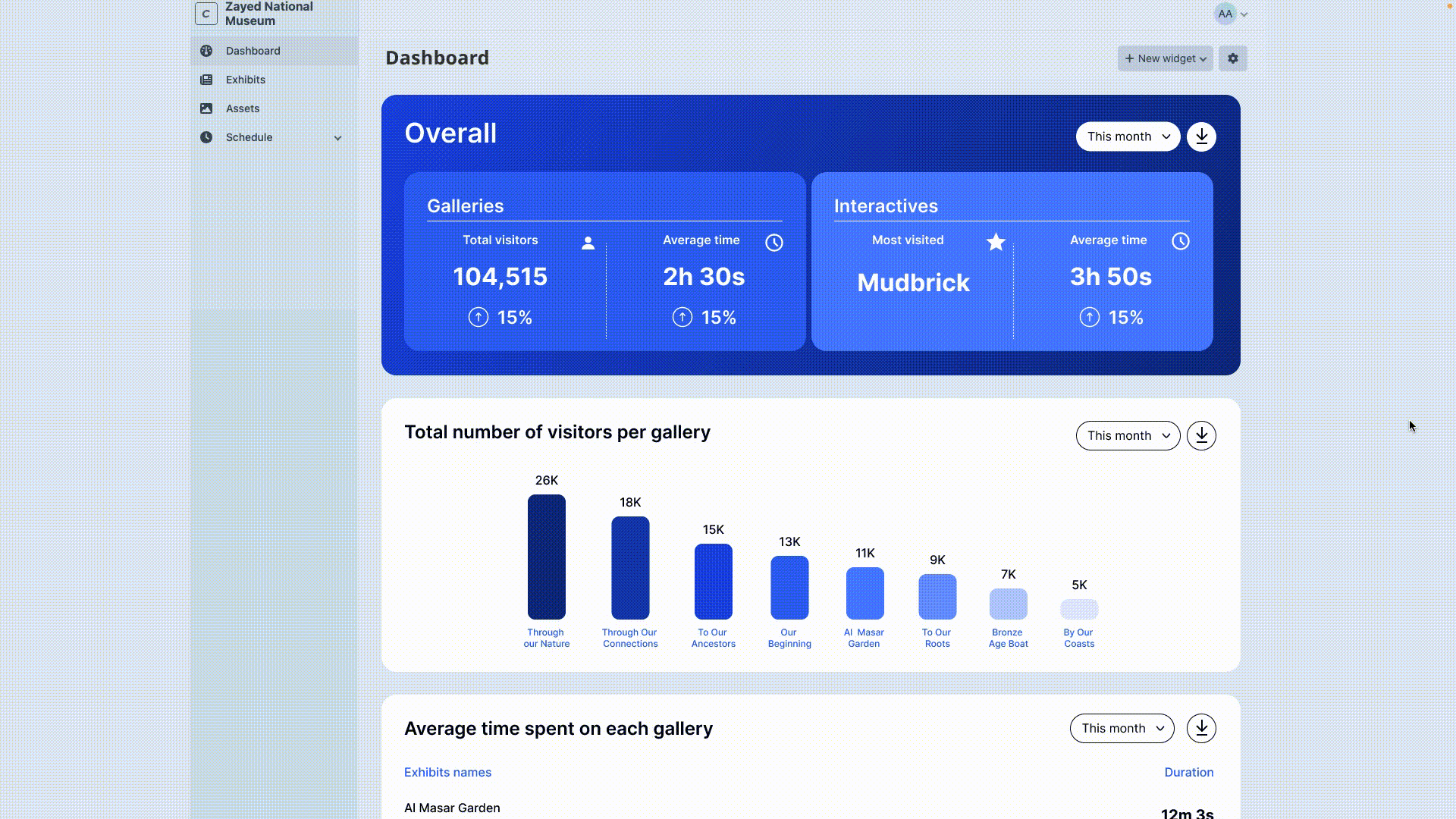
Task: Download average time per gallery data
Action: pos(1201,728)
